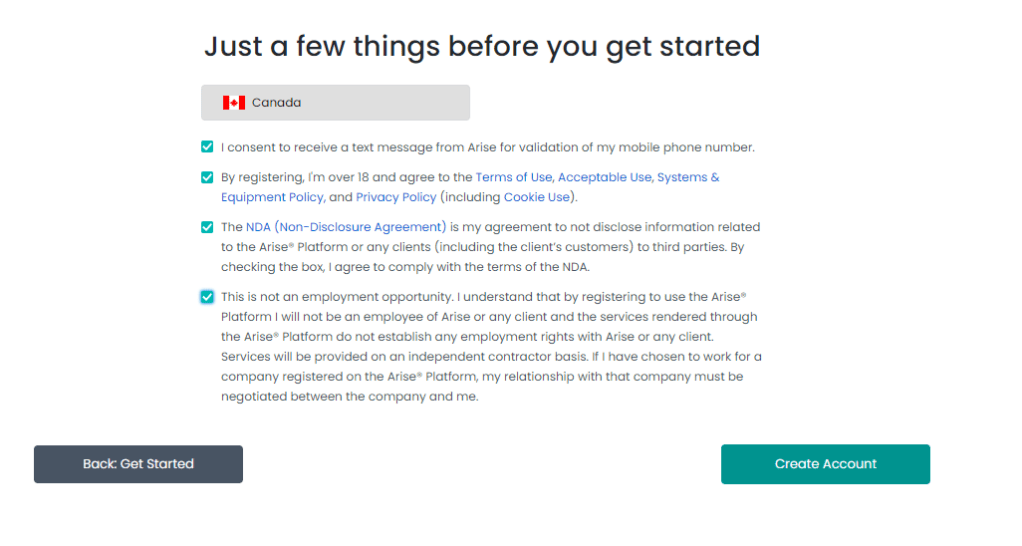Click the text message consent label text

[x=488, y=147]
